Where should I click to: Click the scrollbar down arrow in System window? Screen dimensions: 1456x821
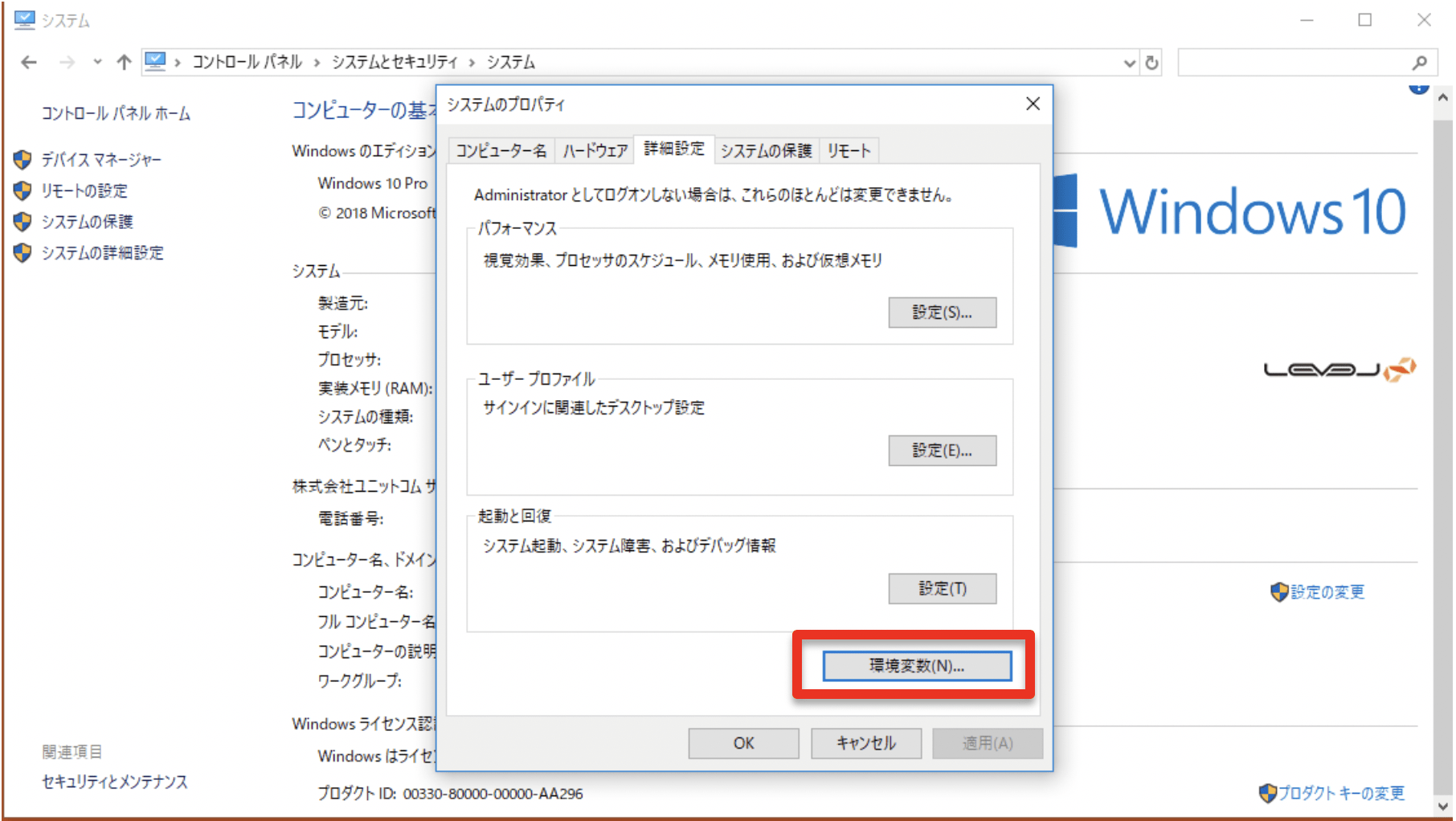coord(1443,806)
